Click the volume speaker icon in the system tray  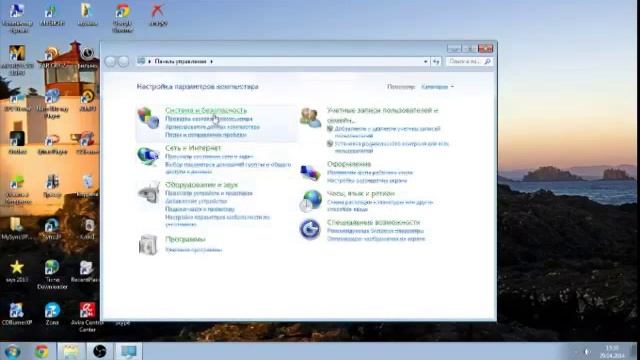[587, 351]
